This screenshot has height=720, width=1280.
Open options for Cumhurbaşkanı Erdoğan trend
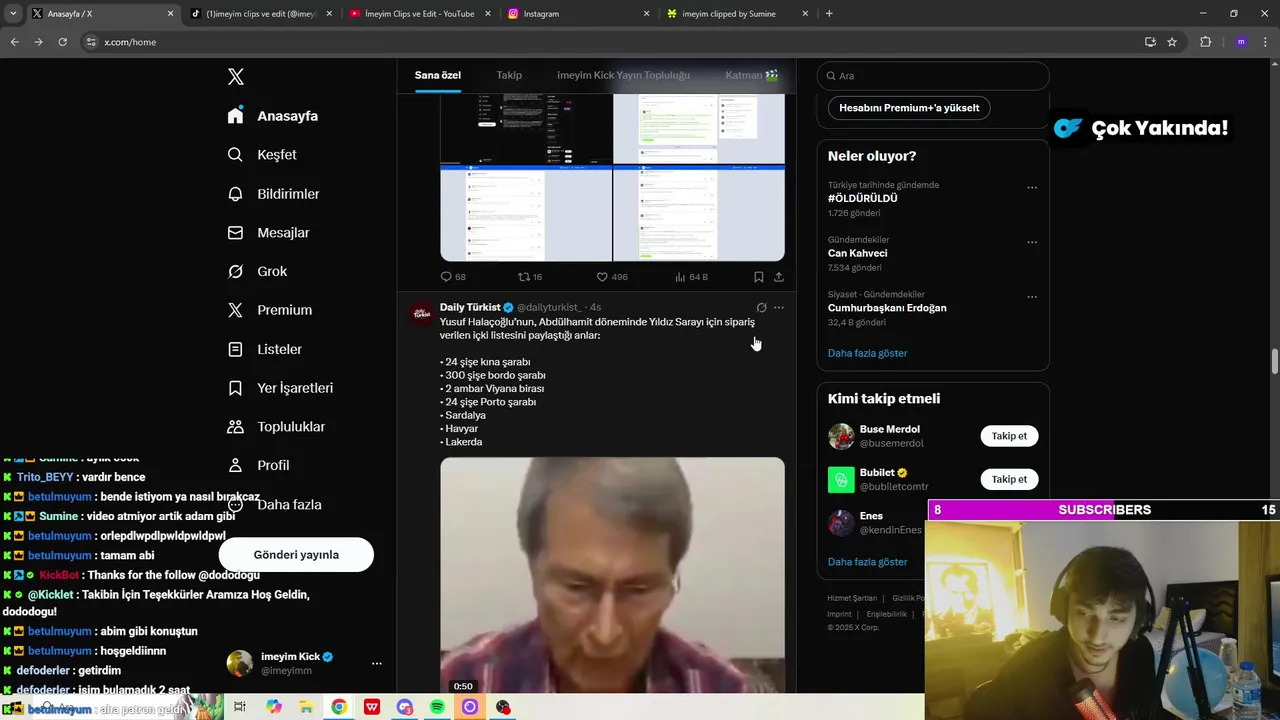click(1032, 298)
